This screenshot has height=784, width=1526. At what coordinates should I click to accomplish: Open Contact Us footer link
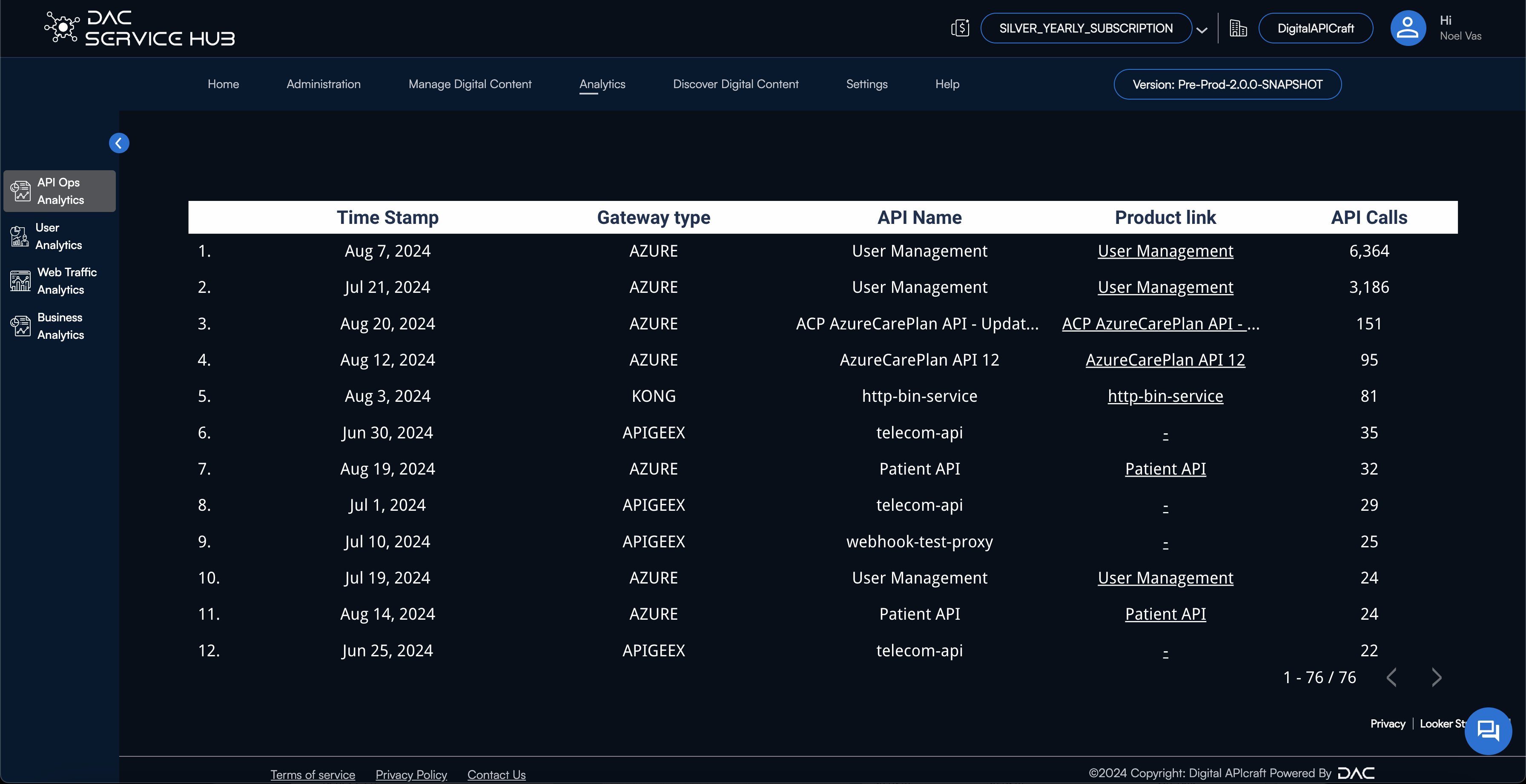click(x=496, y=775)
